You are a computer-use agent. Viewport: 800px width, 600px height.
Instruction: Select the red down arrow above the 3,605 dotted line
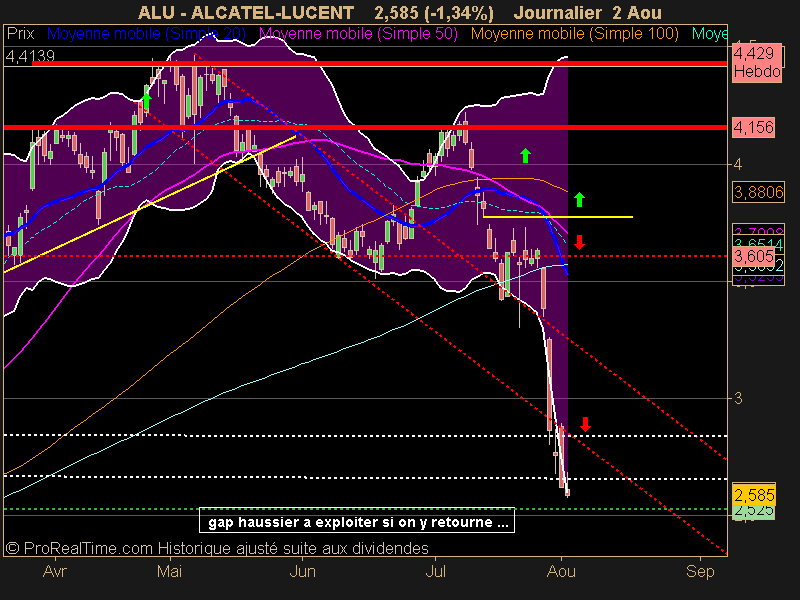(x=579, y=242)
